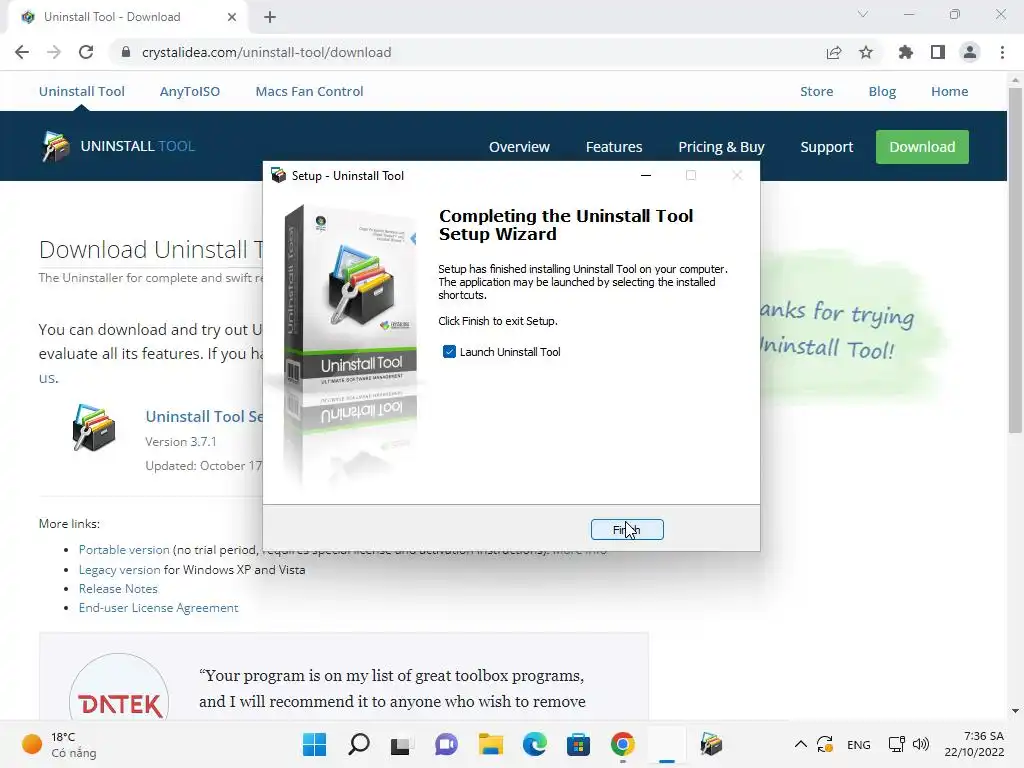Click the scrollbar down arrow
This screenshot has width=1024, height=768.
pos(1015,711)
